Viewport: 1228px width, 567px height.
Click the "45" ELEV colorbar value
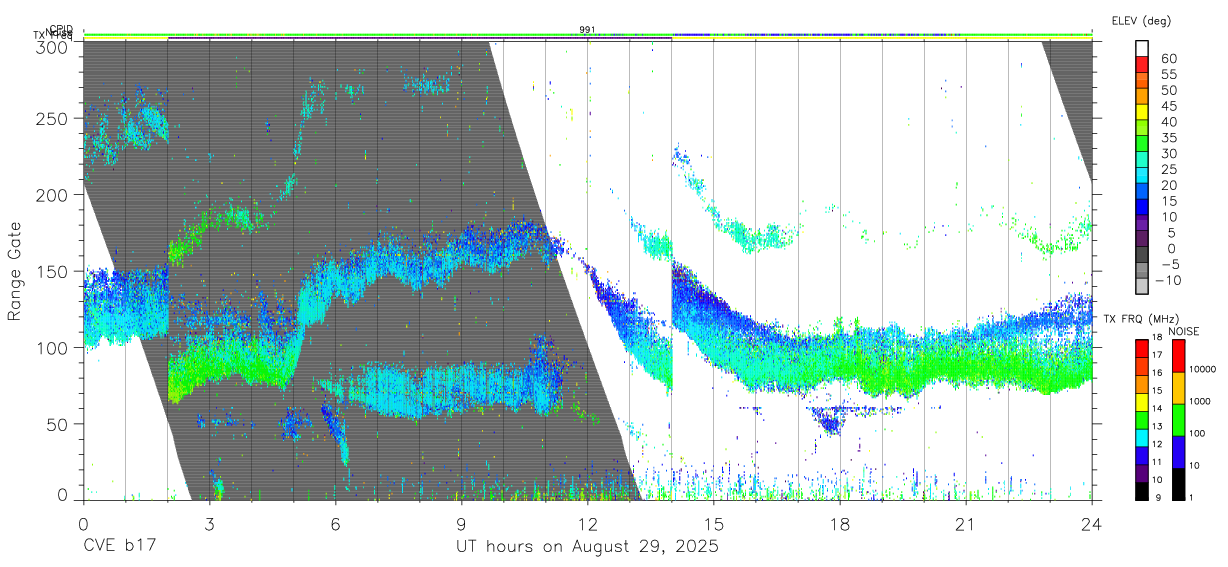click(1167, 106)
